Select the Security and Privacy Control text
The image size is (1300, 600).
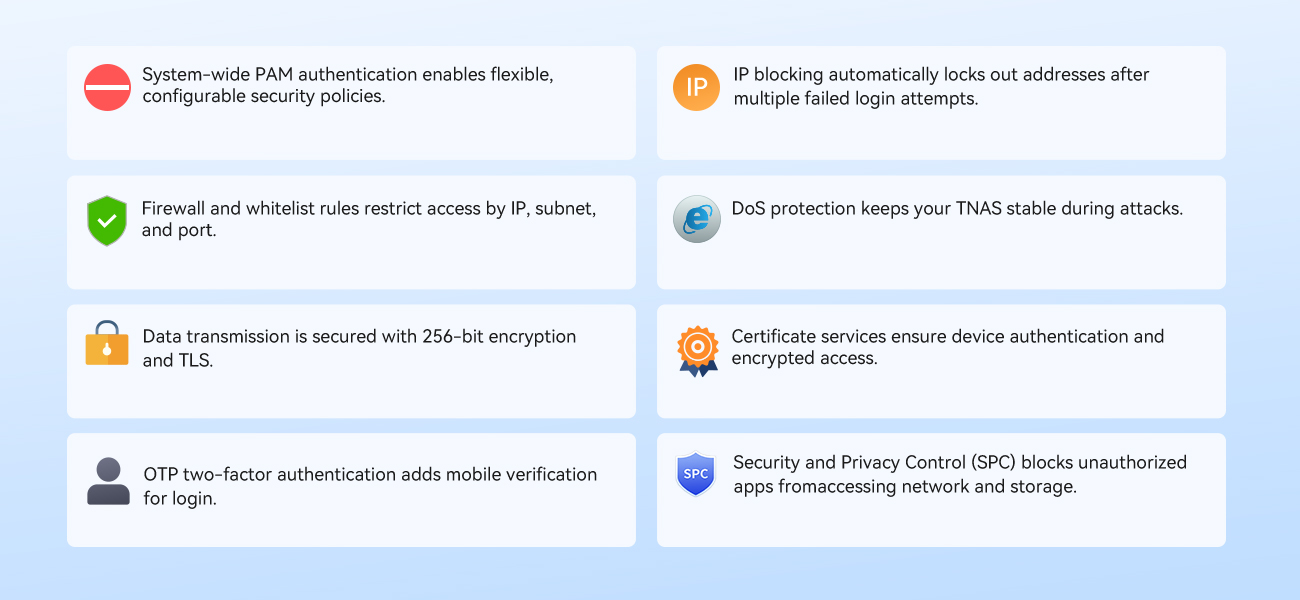click(959, 474)
